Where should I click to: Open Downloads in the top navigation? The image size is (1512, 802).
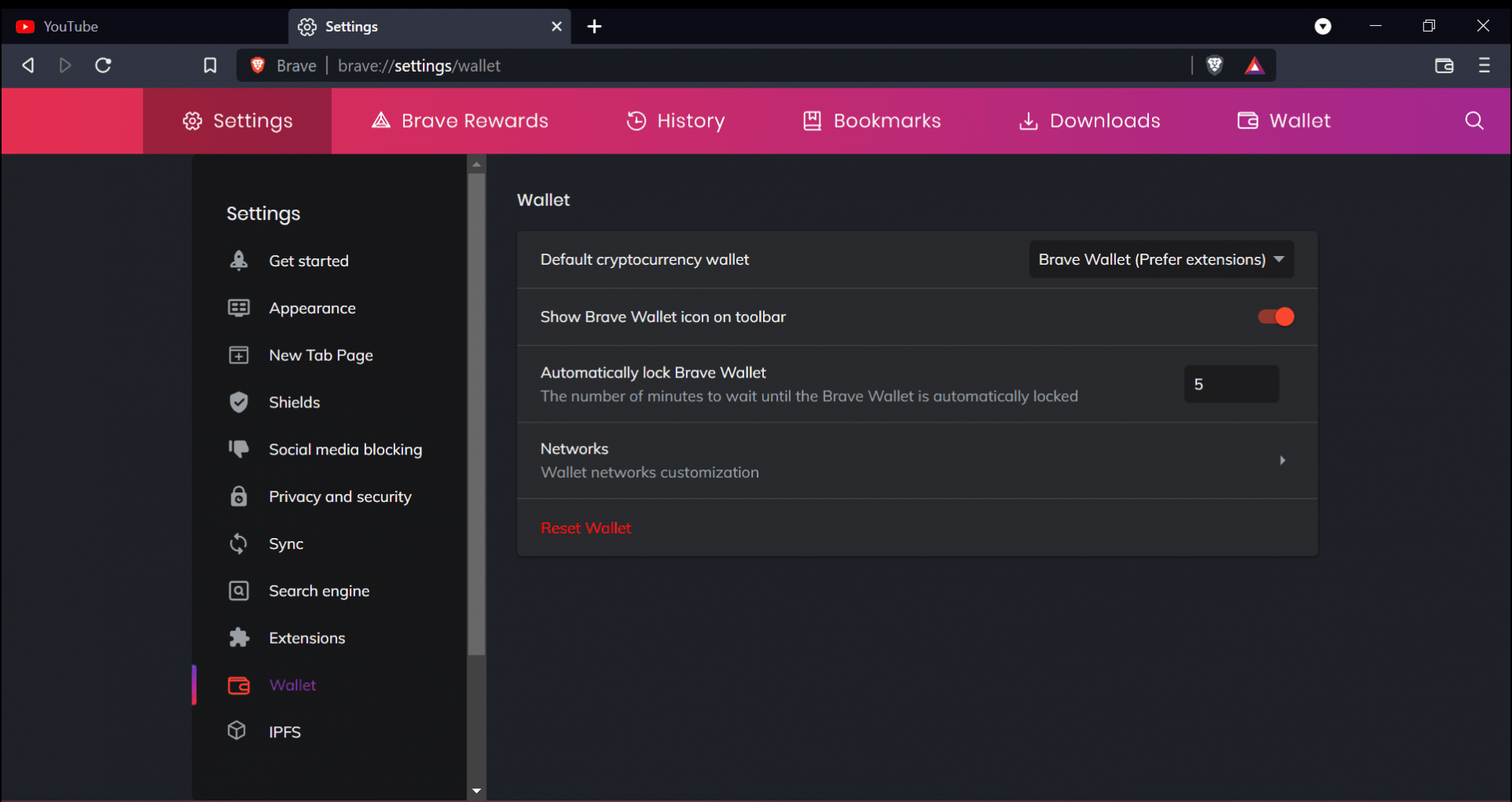coord(1089,121)
